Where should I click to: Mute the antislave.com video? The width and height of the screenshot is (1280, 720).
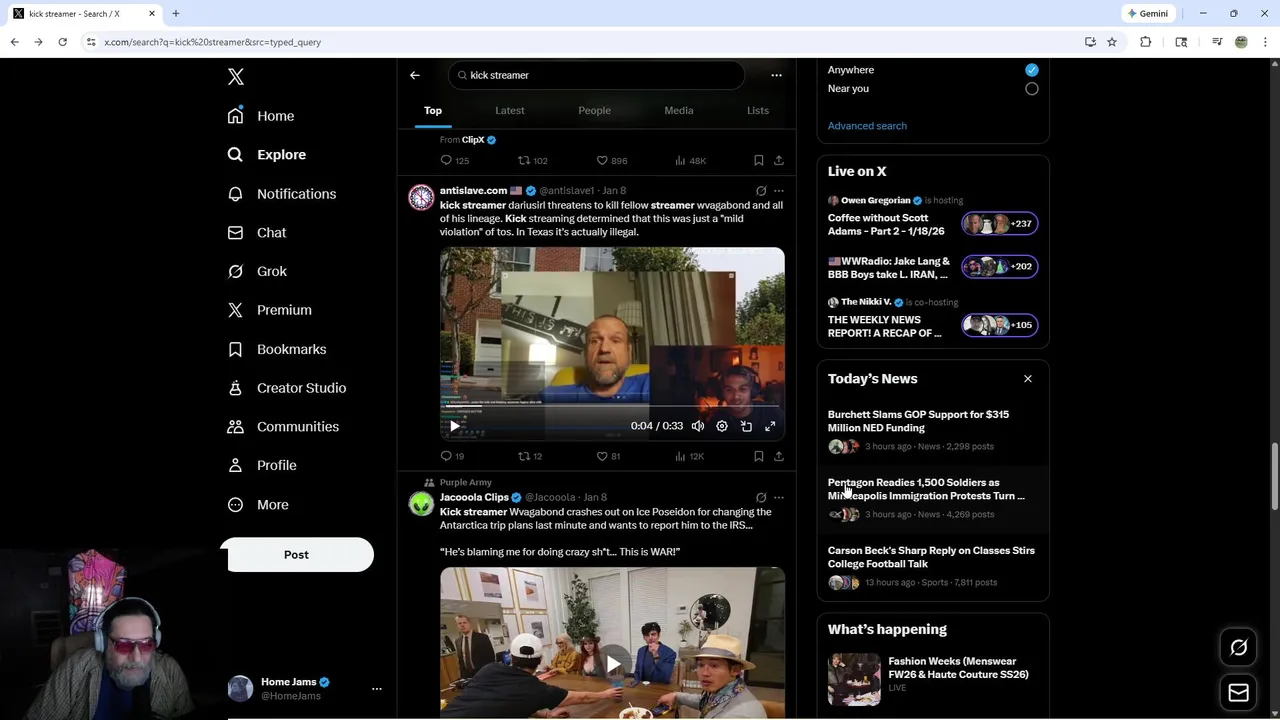tap(698, 426)
